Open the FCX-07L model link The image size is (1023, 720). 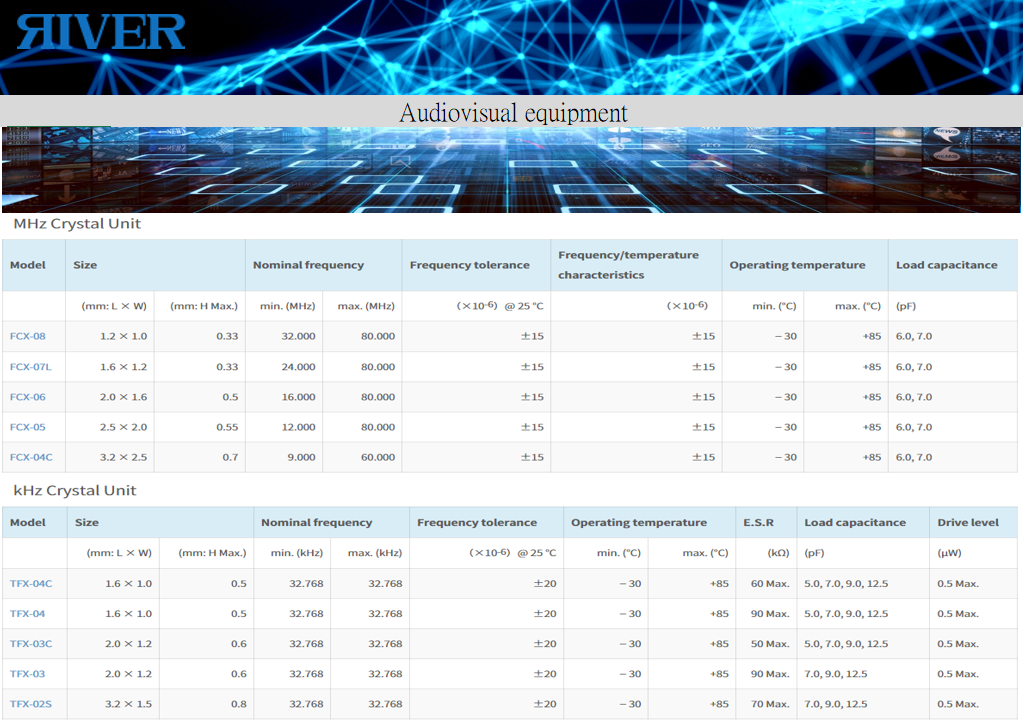click(x=30, y=367)
